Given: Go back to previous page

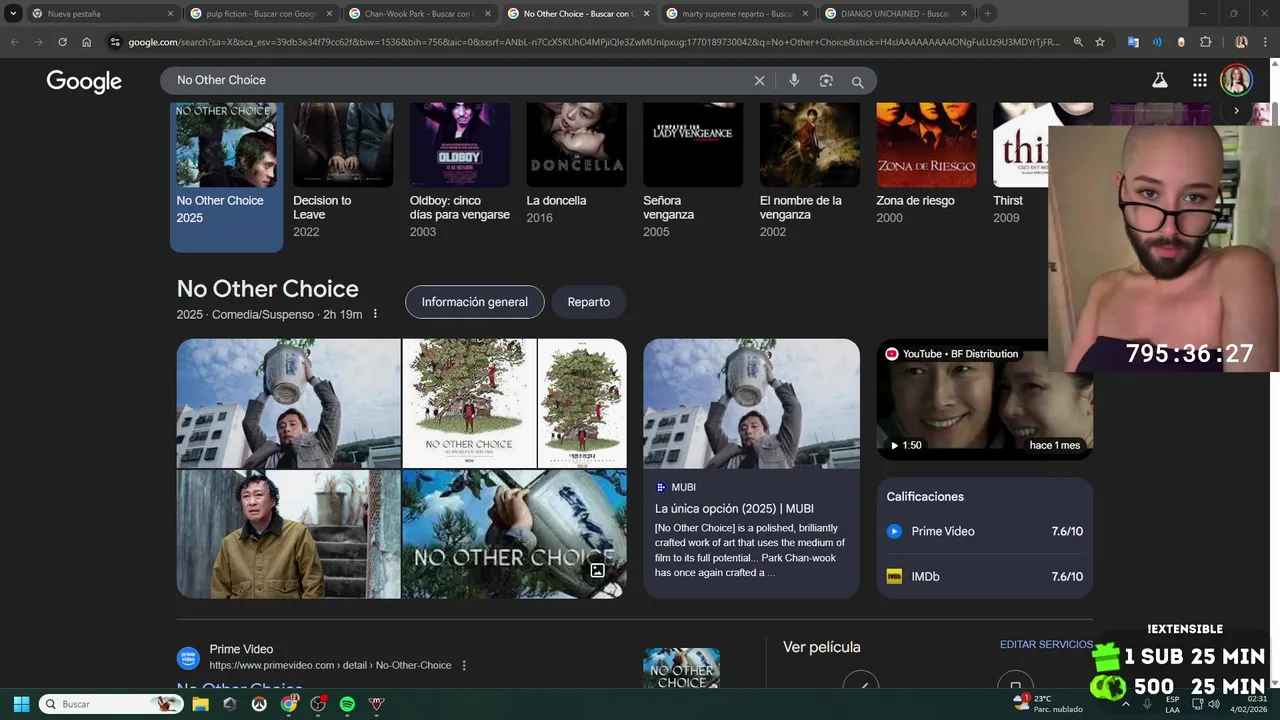Looking at the screenshot, I should [x=14, y=42].
